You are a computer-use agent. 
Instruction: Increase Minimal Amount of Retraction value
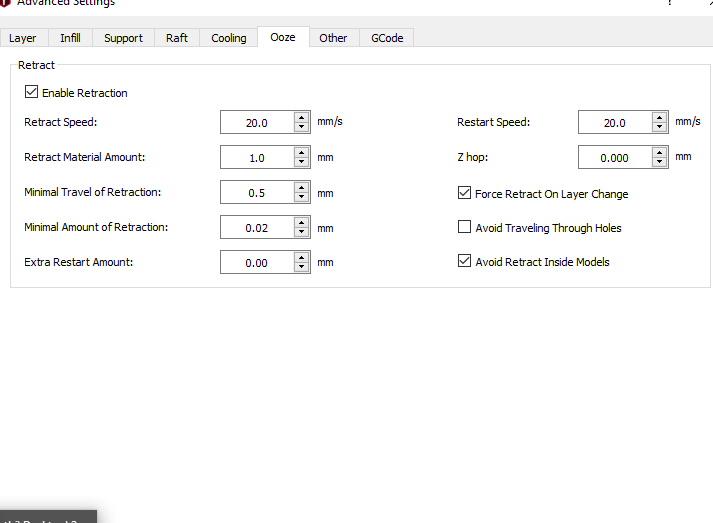coord(301,222)
